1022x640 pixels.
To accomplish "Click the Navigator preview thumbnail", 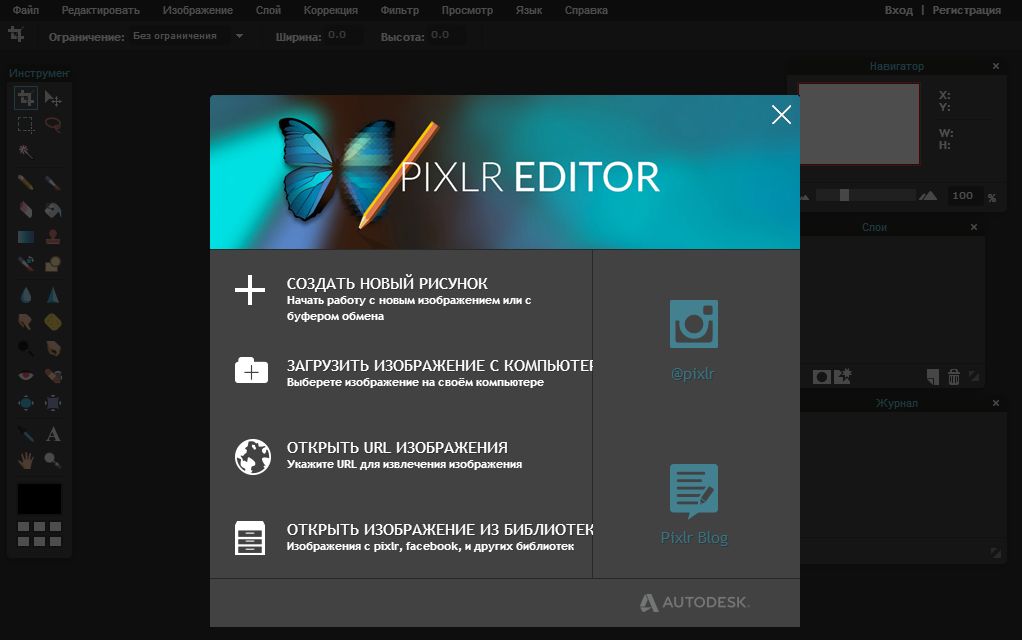I will point(858,123).
